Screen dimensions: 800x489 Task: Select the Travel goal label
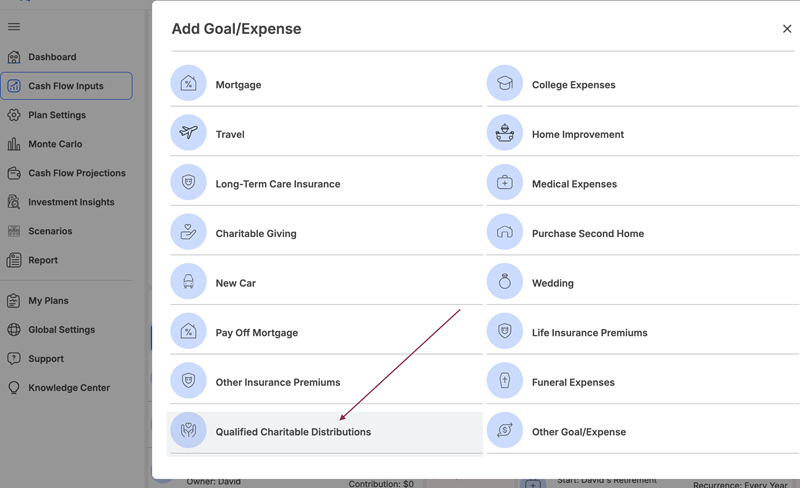click(230, 134)
